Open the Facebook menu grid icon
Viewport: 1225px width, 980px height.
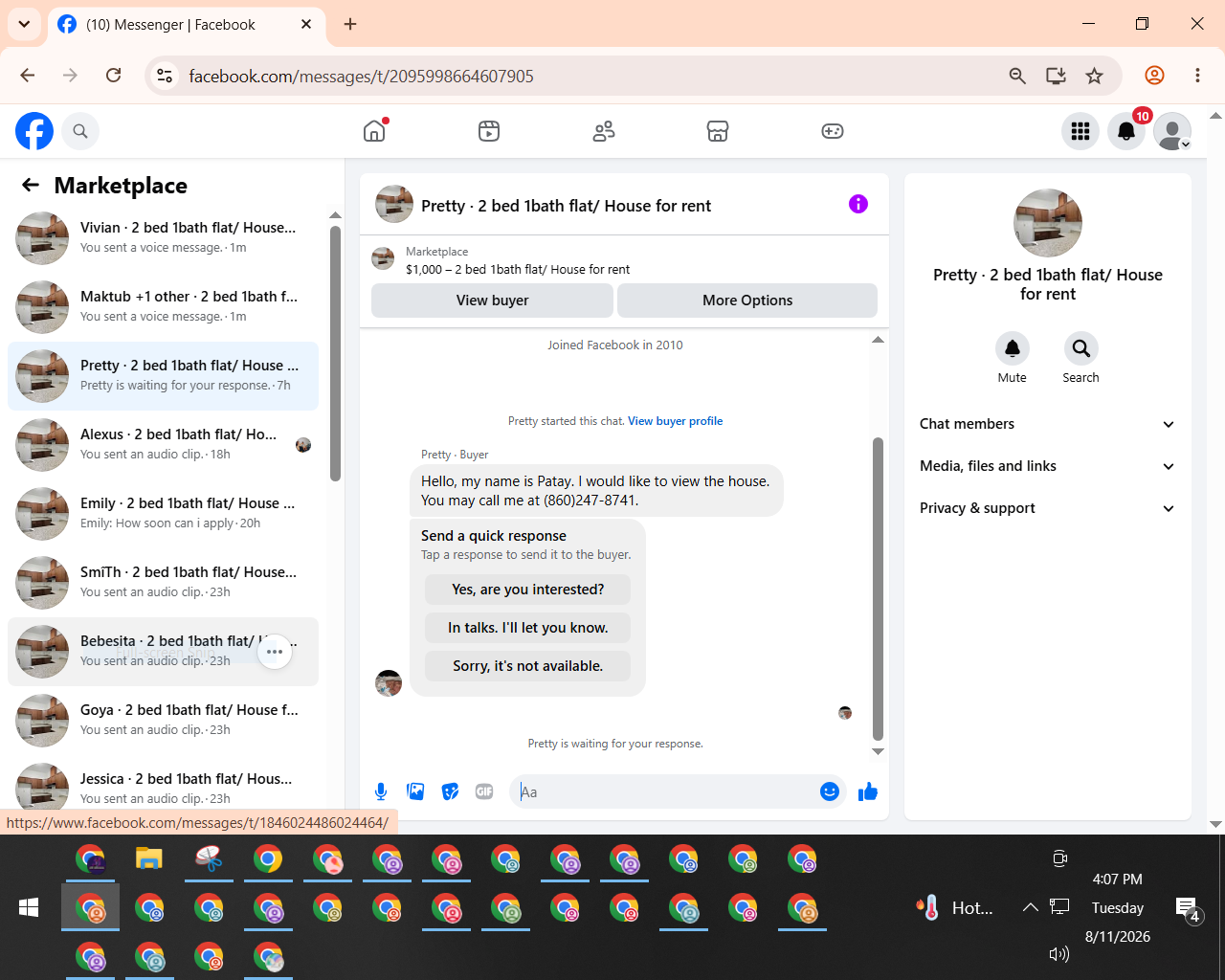tap(1080, 131)
